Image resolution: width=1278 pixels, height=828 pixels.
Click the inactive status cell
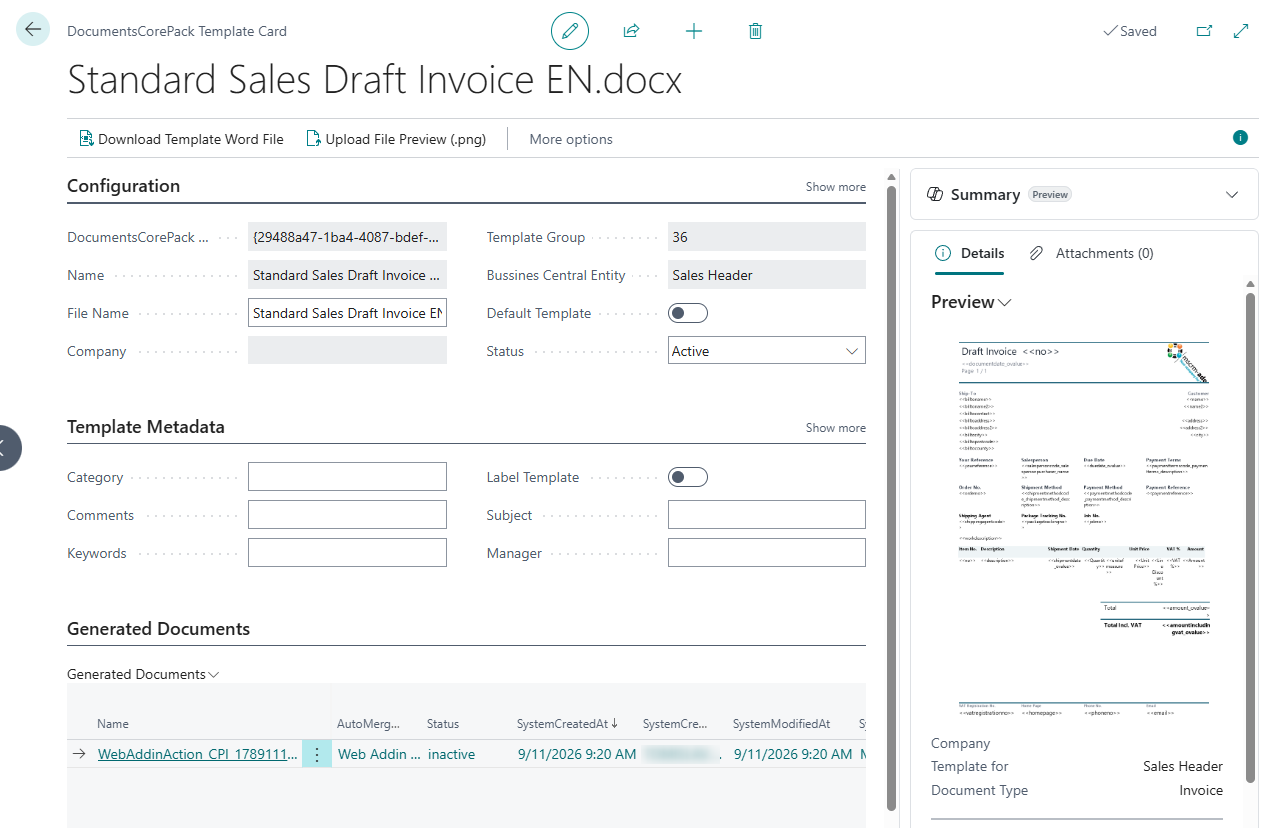(451, 755)
